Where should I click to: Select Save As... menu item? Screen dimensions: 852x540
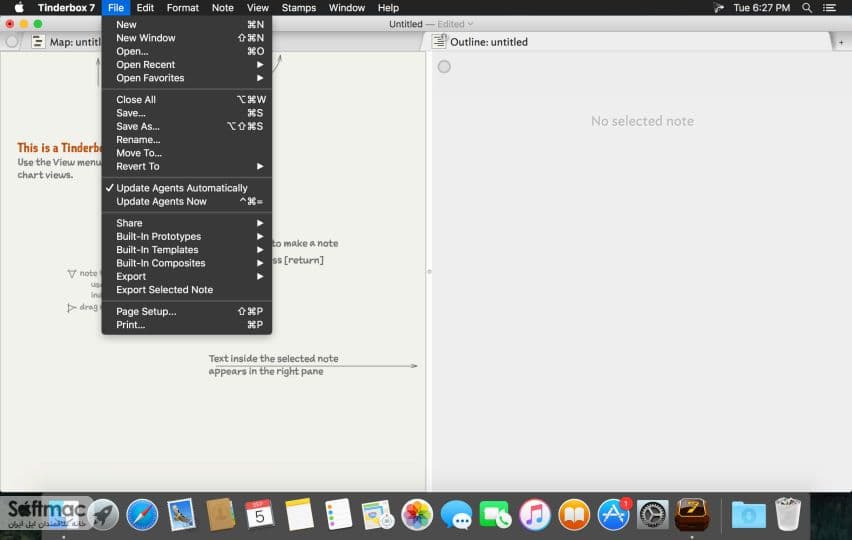(x=186, y=126)
